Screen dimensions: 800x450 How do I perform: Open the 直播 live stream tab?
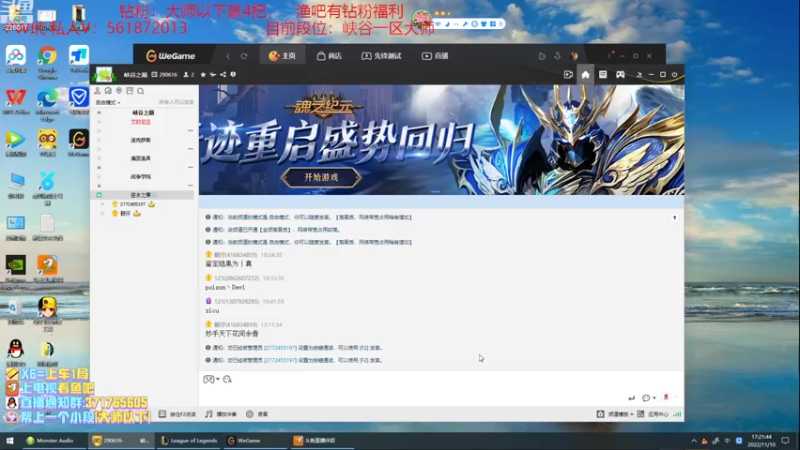(x=435, y=56)
